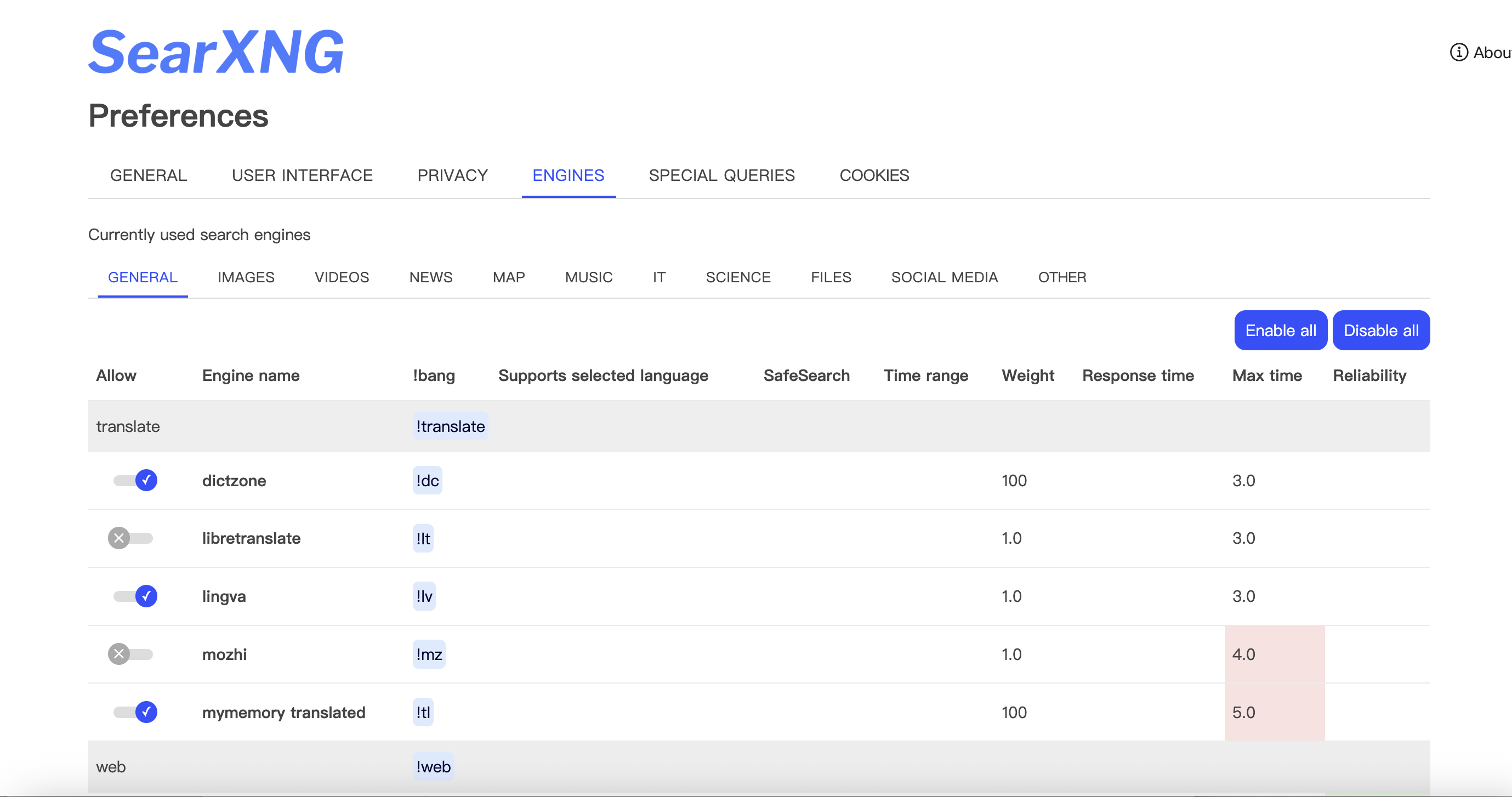1512x797 pixels.
Task: Click the !lt bang badge
Action: point(423,538)
